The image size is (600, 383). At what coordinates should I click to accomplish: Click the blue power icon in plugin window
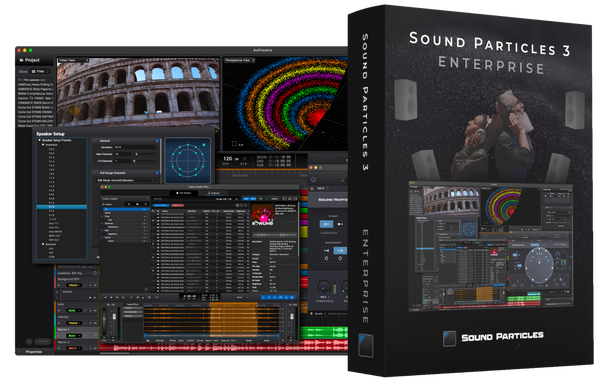[313, 179]
